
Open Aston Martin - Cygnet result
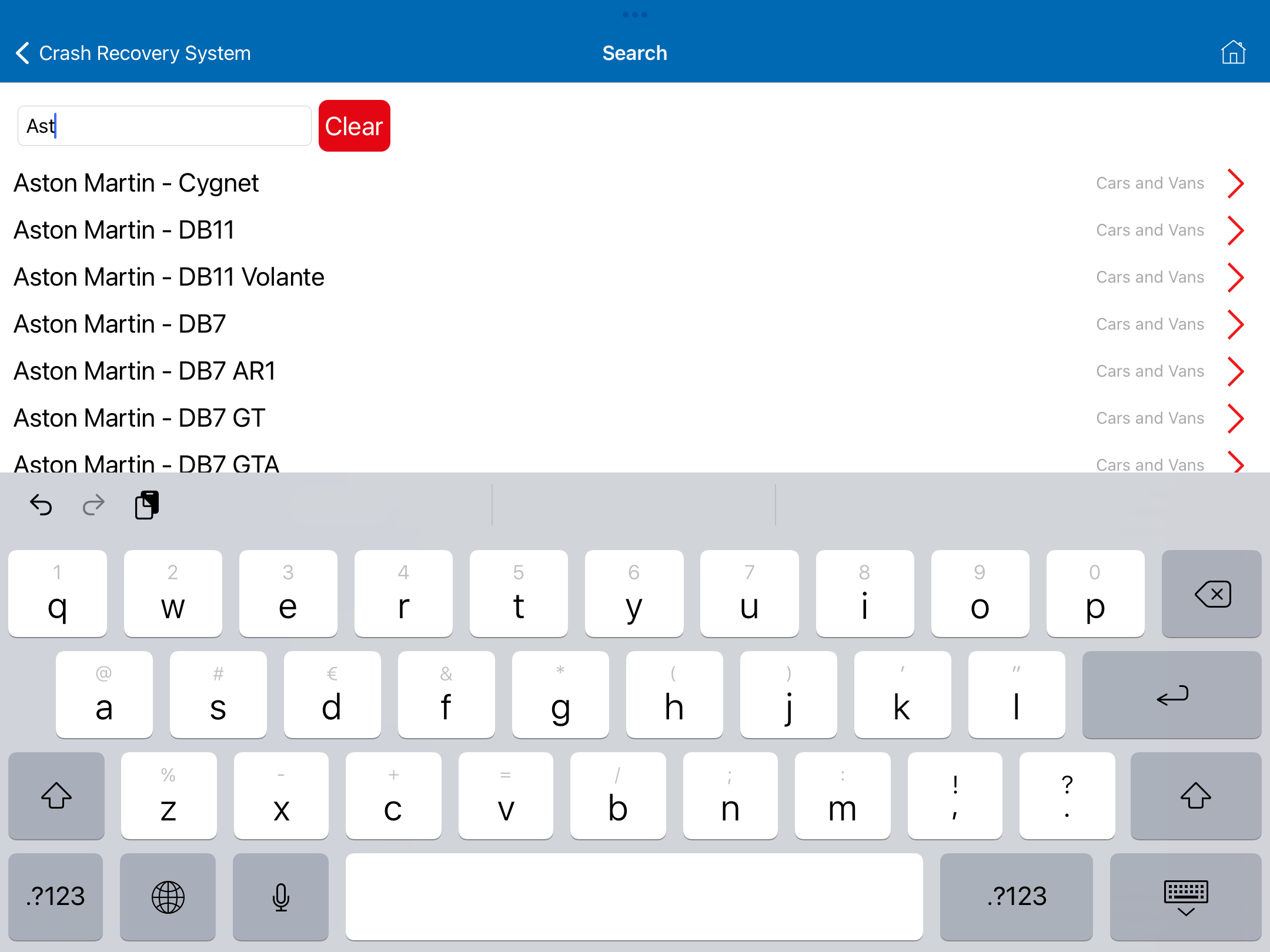pyautogui.click(x=635, y=183)
